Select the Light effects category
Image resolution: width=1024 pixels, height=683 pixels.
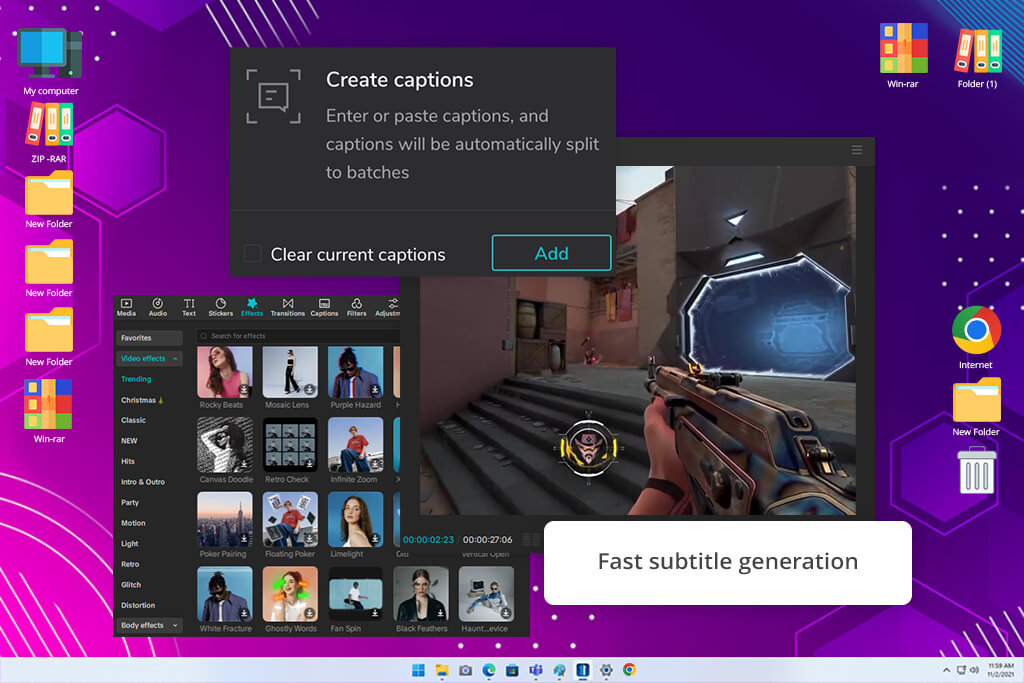point(129,543)
